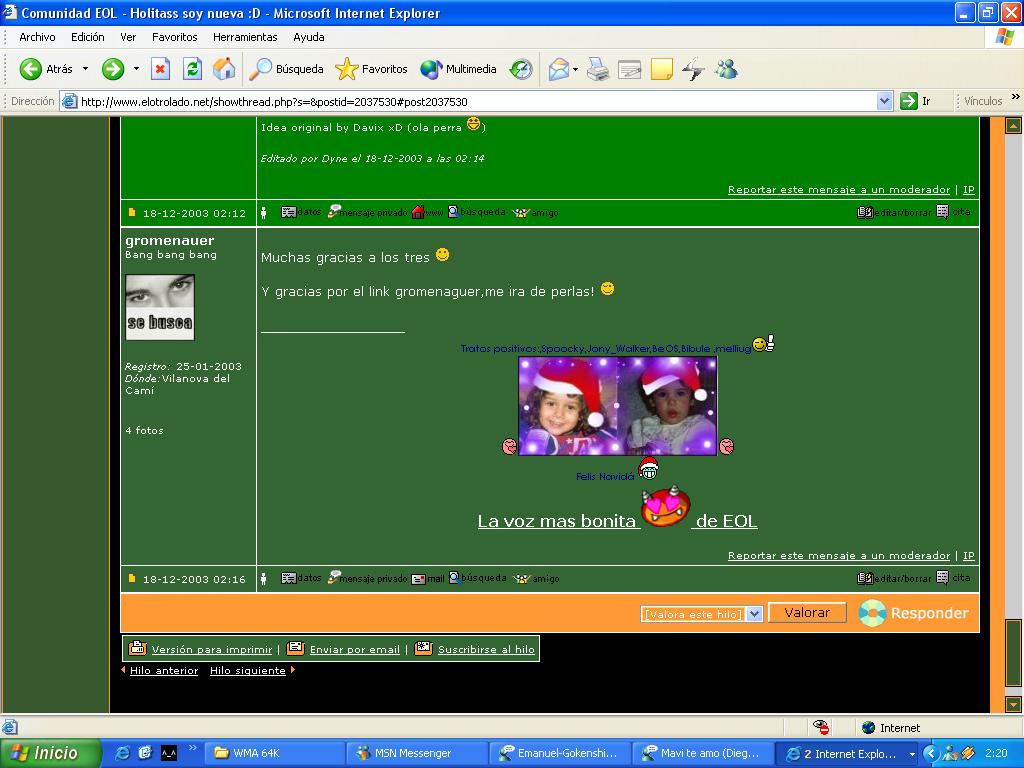Open the 'Valora este hilo' dropdown
Viewport: 1024px width, 768px height.
tap(701, 614)
